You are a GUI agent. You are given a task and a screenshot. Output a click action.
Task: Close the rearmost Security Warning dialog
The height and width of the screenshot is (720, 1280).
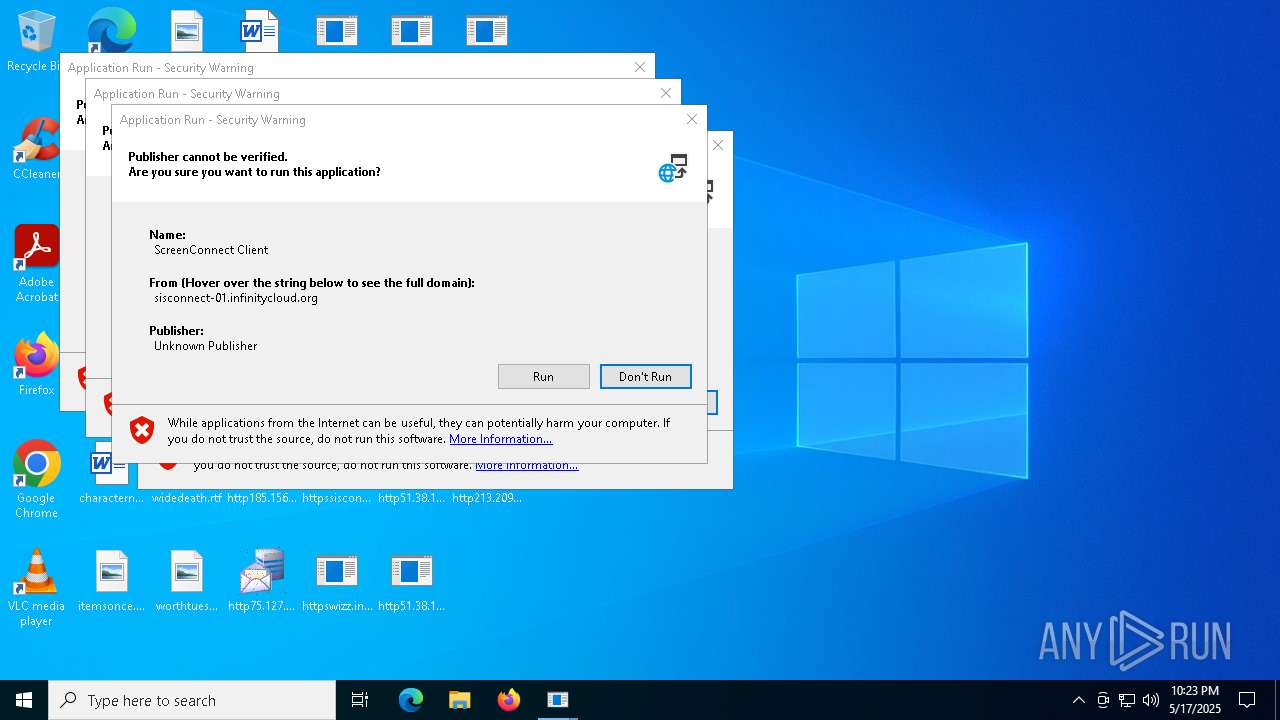pyautogui.click(x=639, y=67)
